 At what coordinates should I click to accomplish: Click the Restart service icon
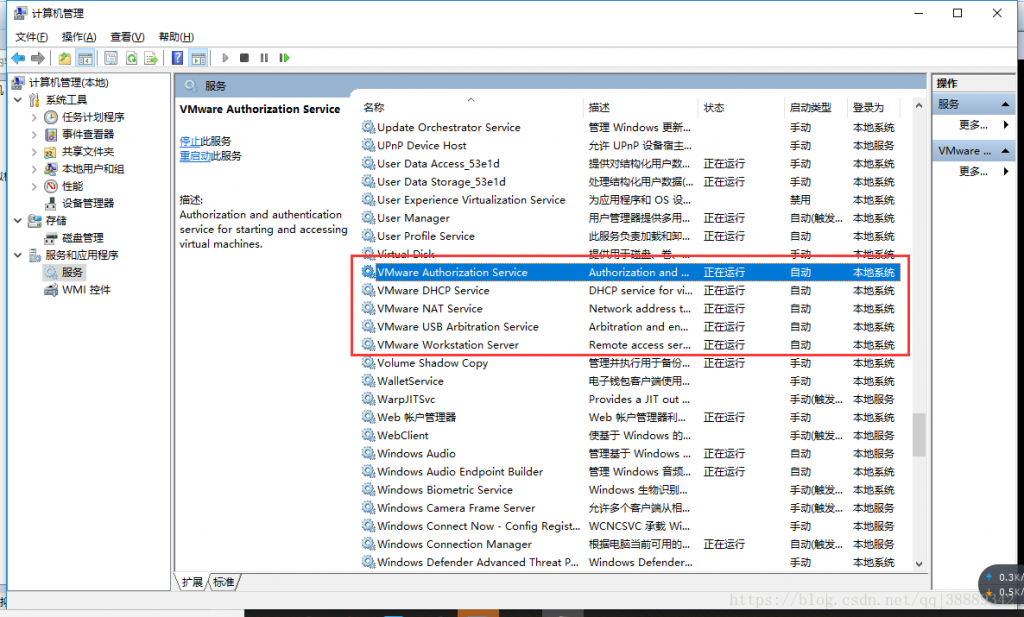(x=284, y=58)
